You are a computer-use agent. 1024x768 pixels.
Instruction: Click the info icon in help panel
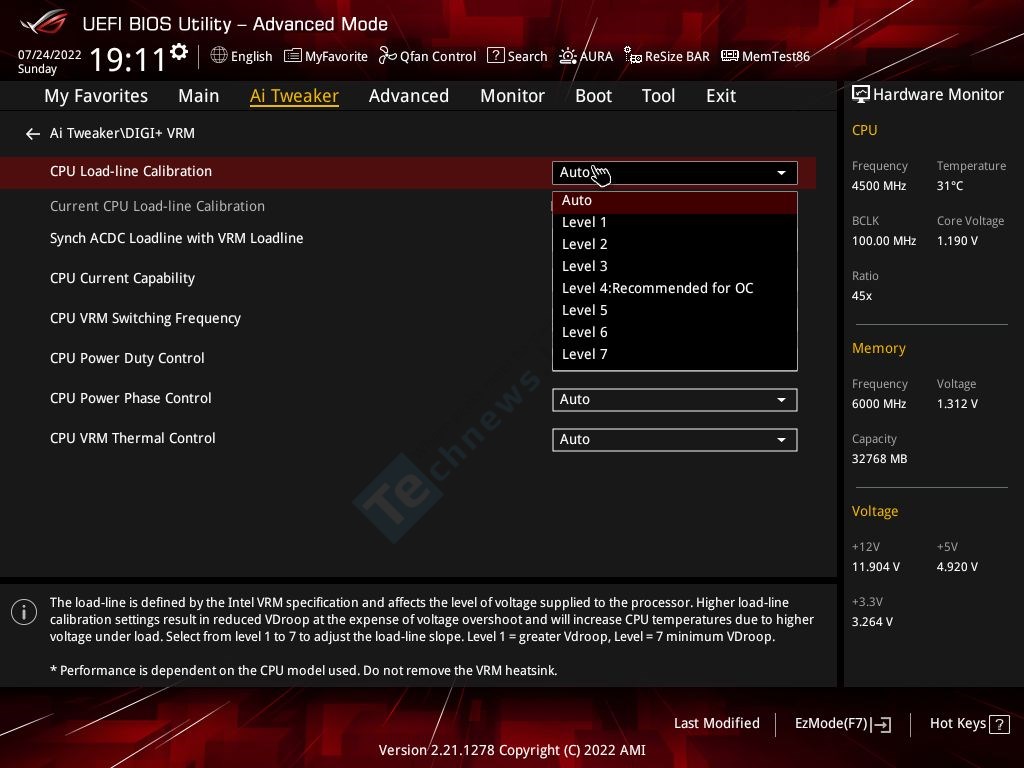[24, 612]
